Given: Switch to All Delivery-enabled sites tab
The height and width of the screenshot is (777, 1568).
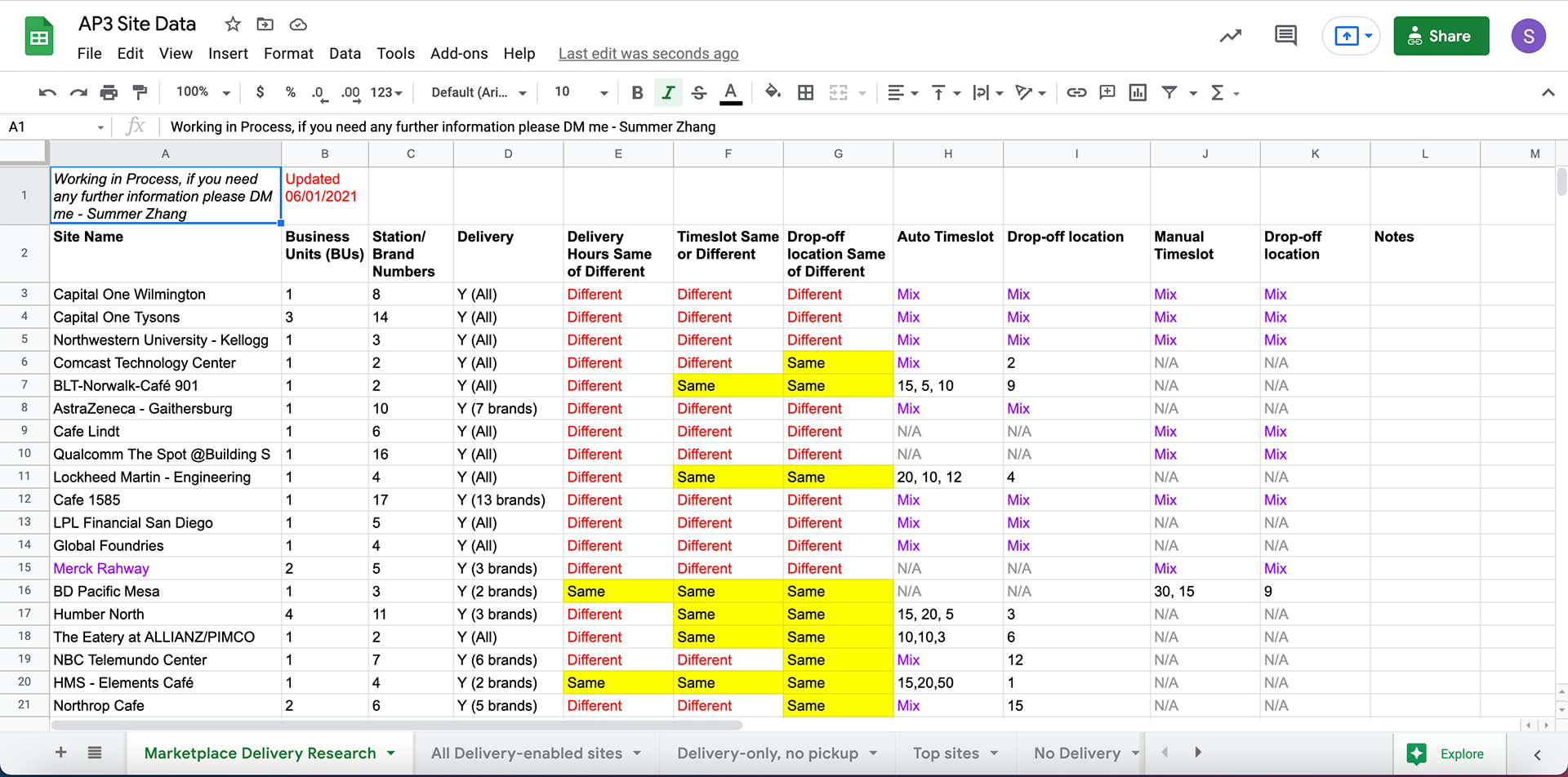Looking at the screenshot, I should pyautogui.click(x=536, y=753).
